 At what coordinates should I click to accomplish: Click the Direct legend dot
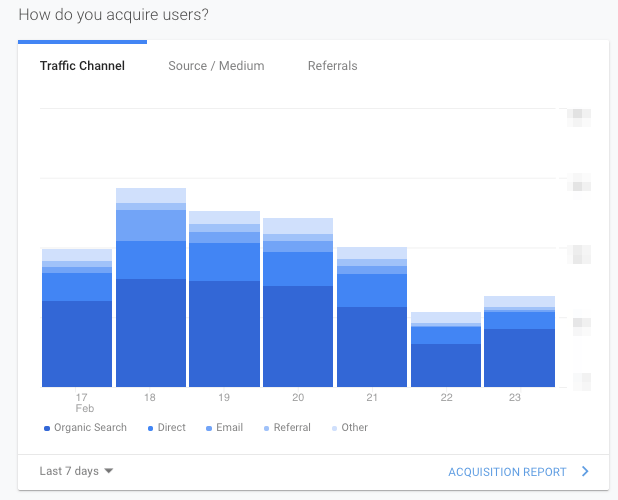[150, 428]
